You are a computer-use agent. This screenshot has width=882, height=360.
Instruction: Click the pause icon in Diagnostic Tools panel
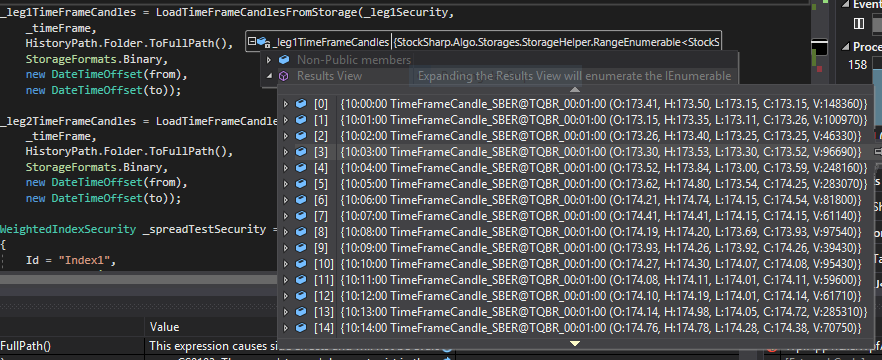coord(859,23)
